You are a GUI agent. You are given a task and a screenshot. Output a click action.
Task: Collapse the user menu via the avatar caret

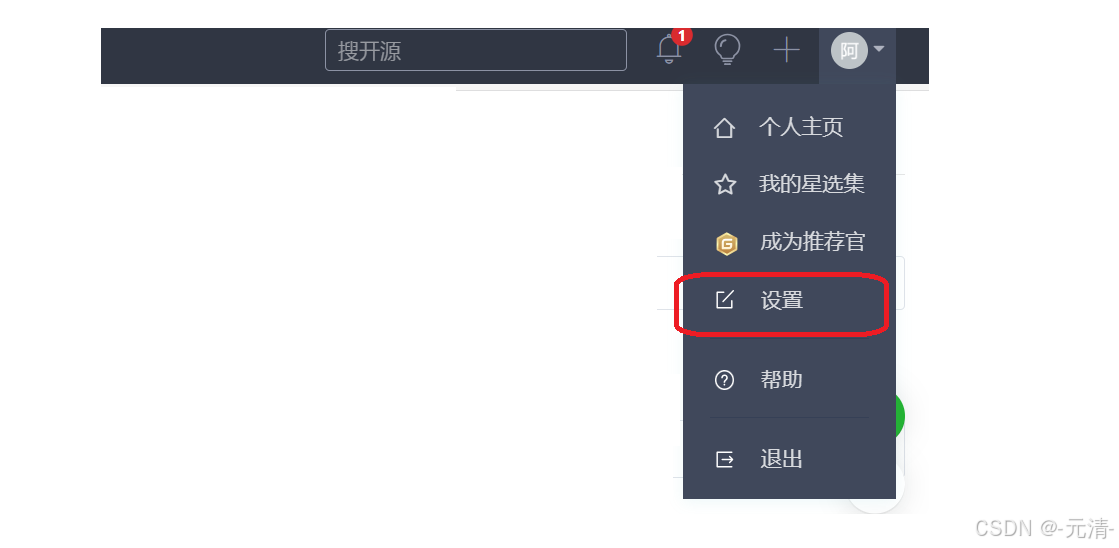click(879, 49)
